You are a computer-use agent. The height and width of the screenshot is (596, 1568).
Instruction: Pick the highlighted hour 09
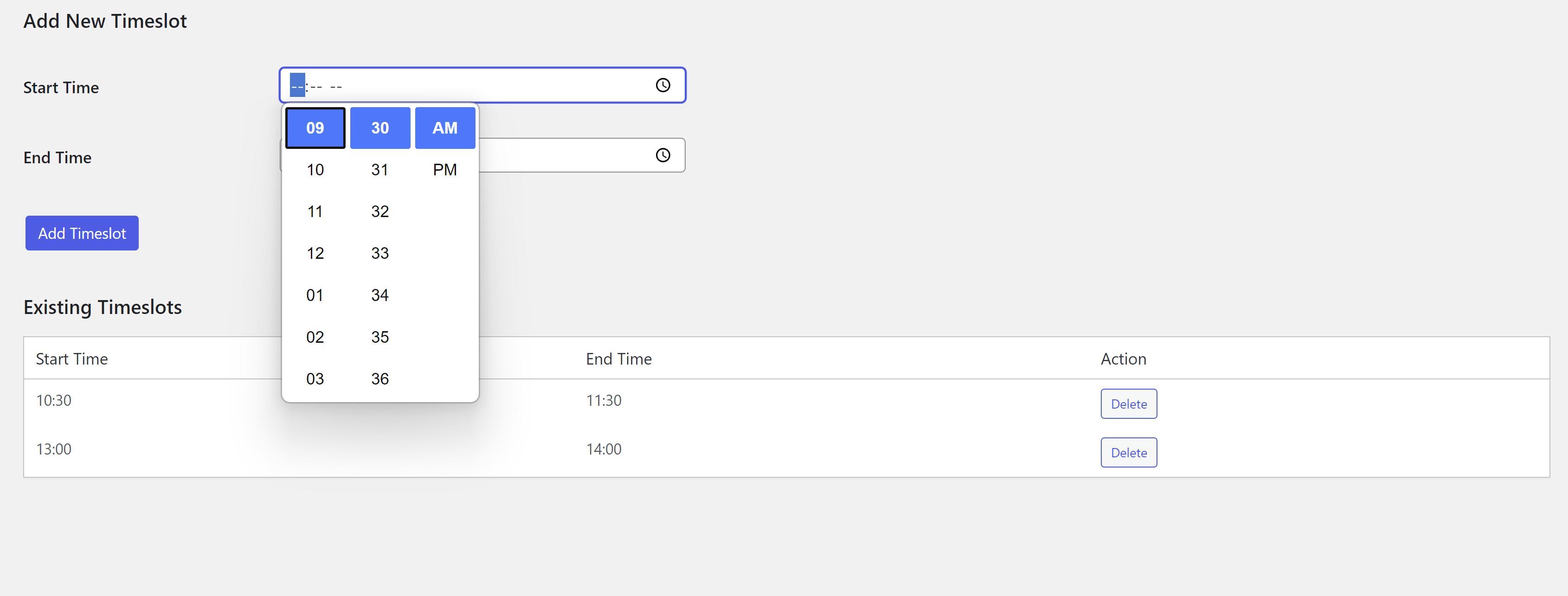[315, 128]
